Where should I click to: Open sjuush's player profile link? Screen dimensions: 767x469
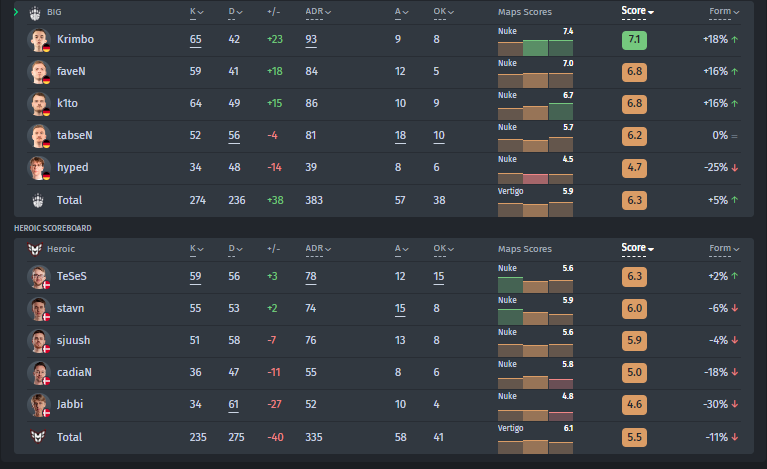[73, 340]
